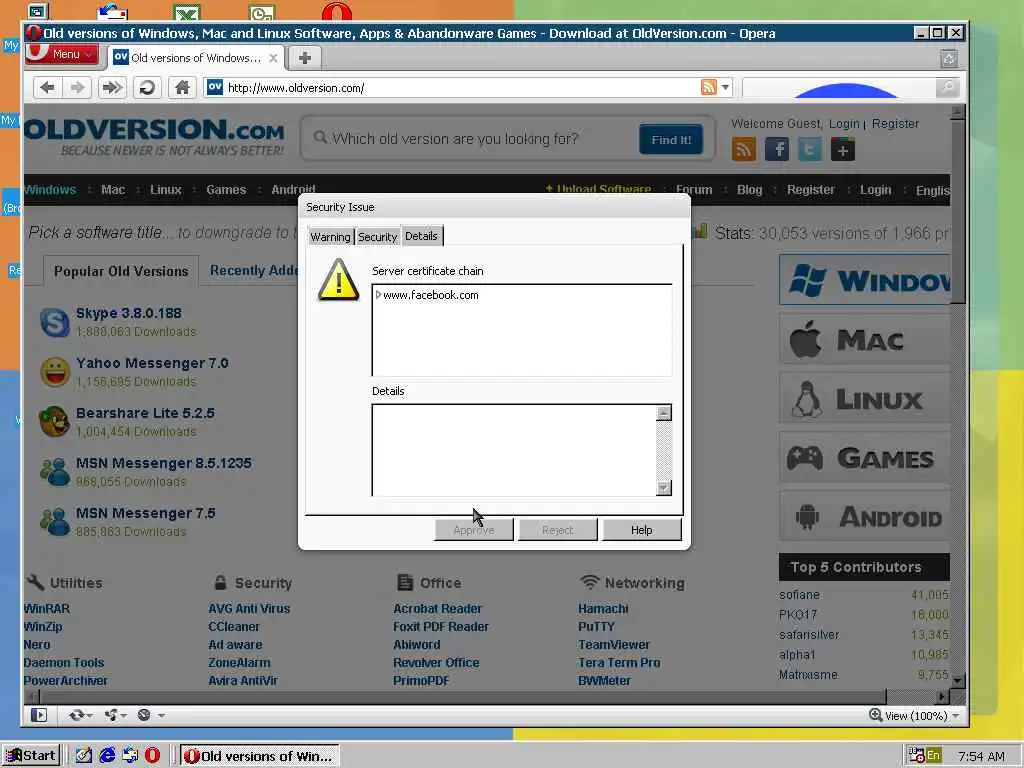
Task: Click the Linux penguin category banner
Action: (x=864, y=398)
